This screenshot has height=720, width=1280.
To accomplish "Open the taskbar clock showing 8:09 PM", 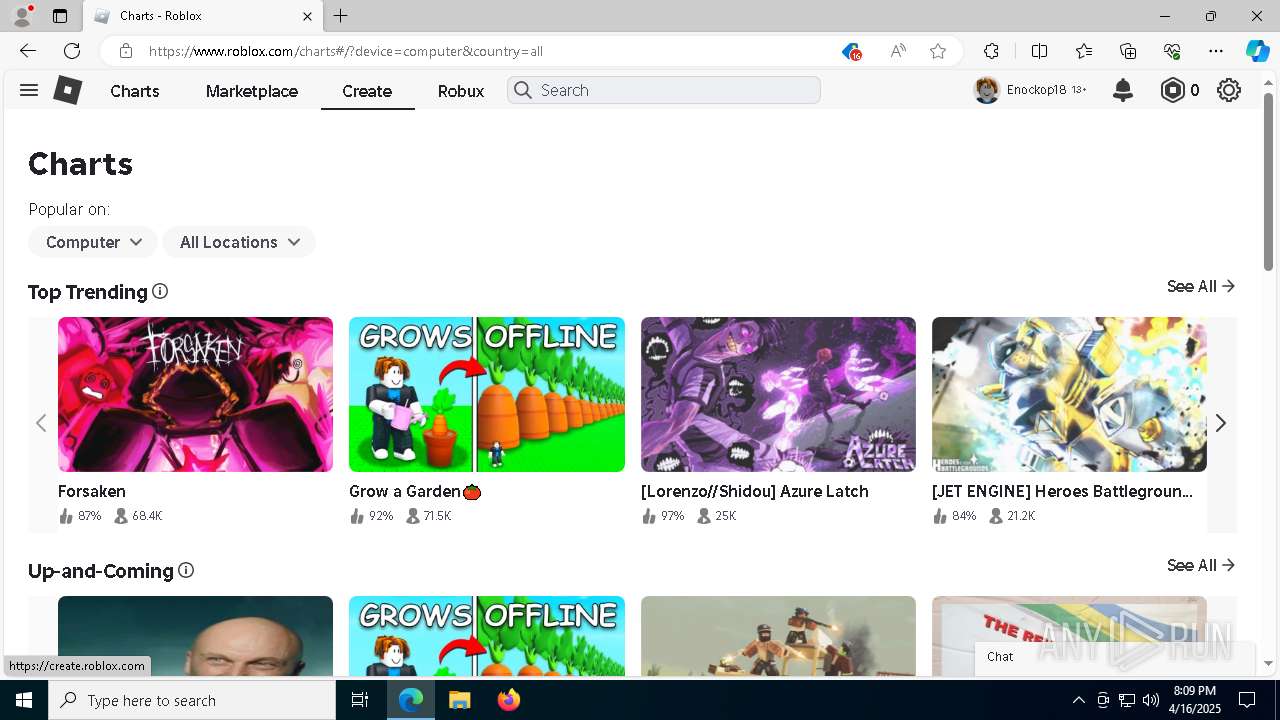I will tap(1194, 700).
